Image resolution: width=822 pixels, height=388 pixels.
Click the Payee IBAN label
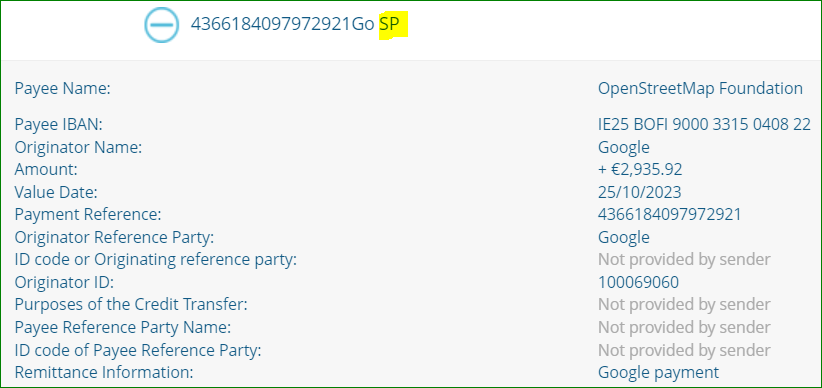click(x=58, y=125)
